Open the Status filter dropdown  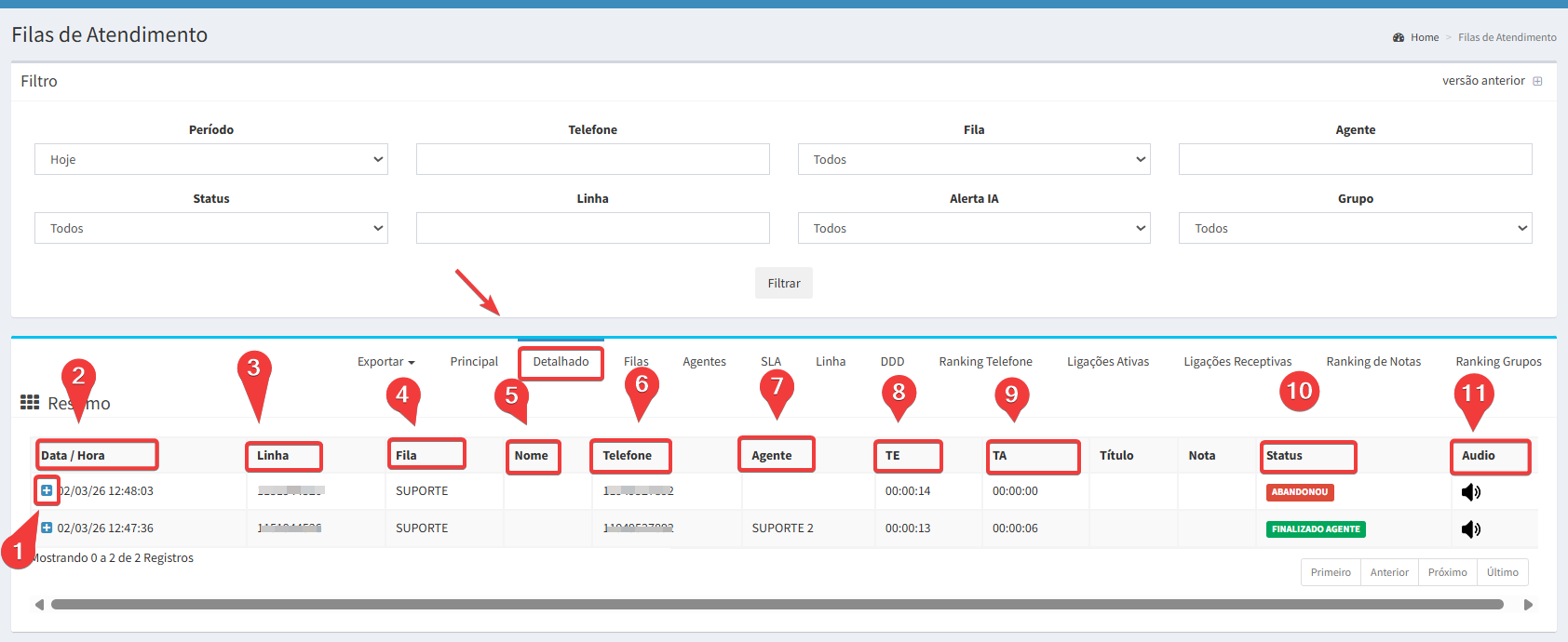click(211, 228)
